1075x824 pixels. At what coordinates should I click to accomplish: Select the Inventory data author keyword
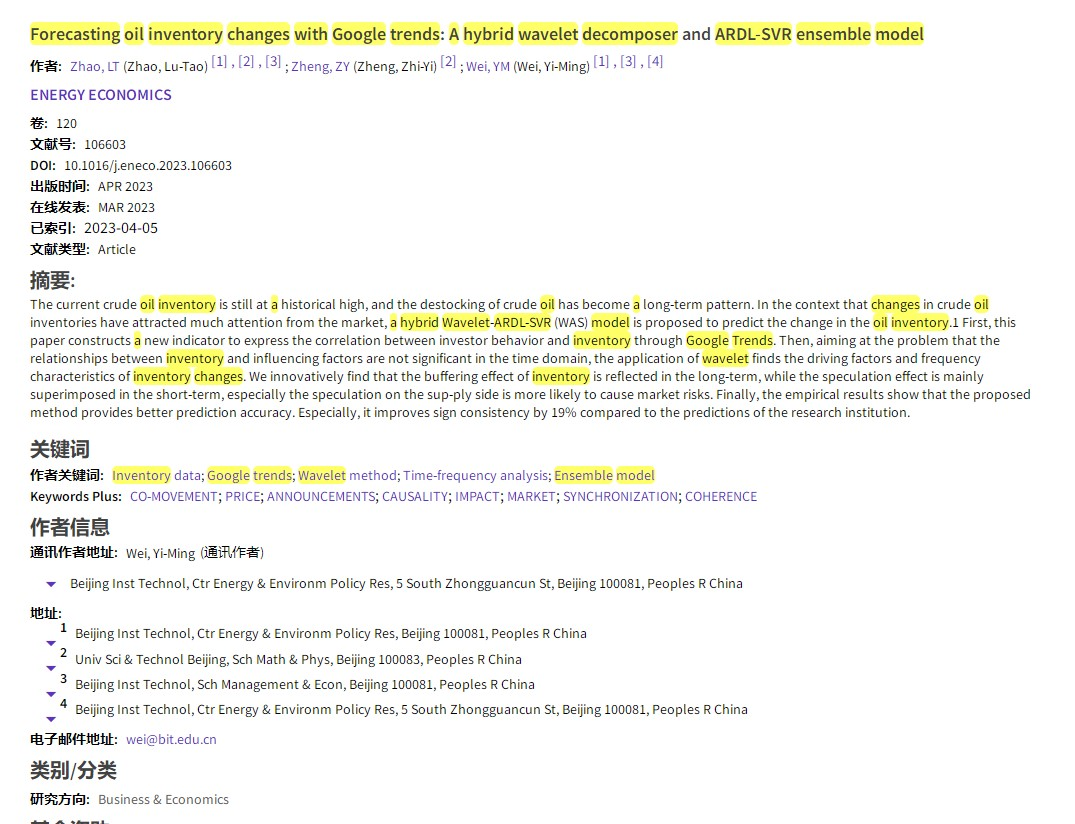(156, 476)
